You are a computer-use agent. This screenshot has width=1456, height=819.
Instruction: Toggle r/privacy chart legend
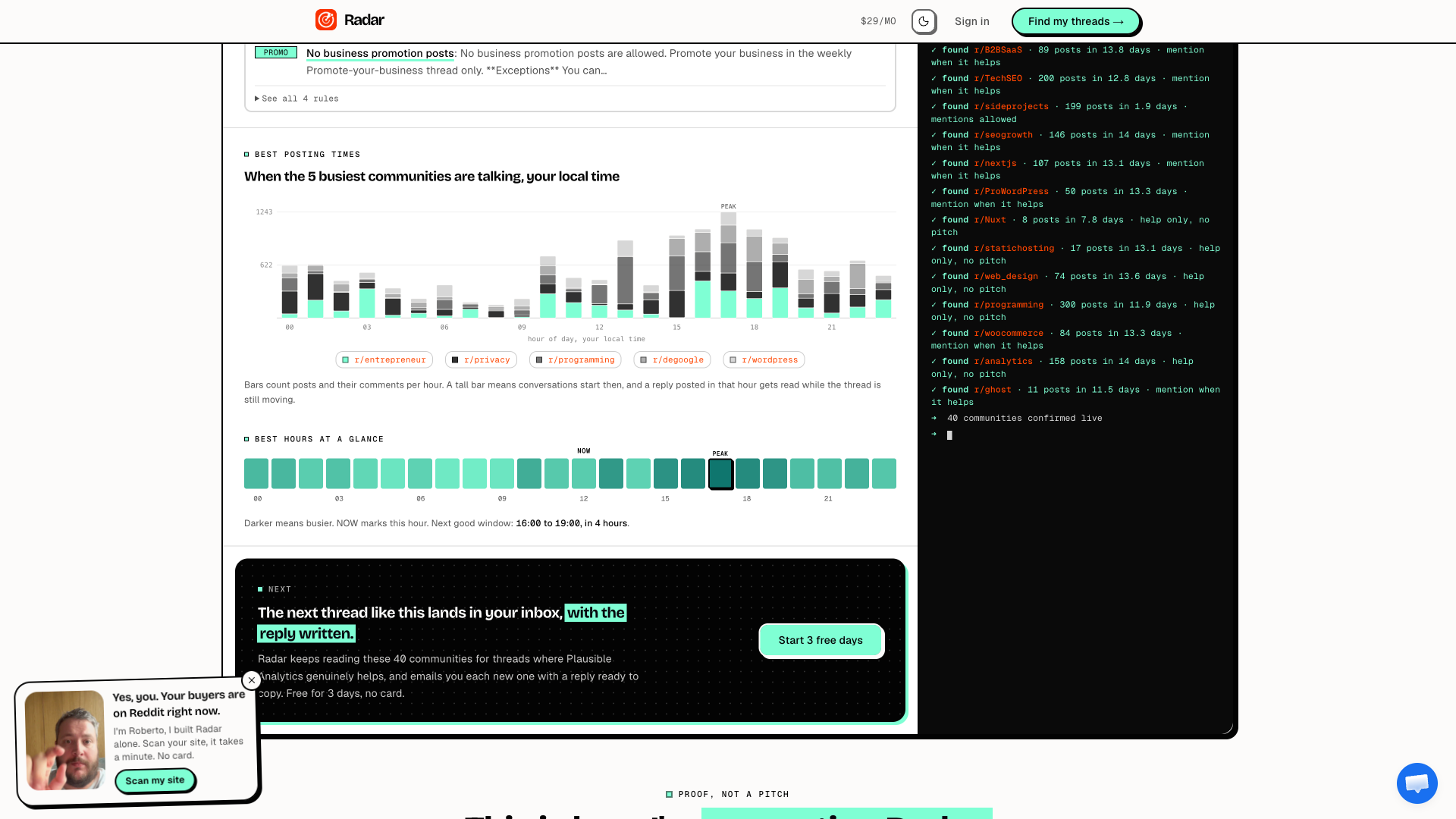click(x=481, y=359)
